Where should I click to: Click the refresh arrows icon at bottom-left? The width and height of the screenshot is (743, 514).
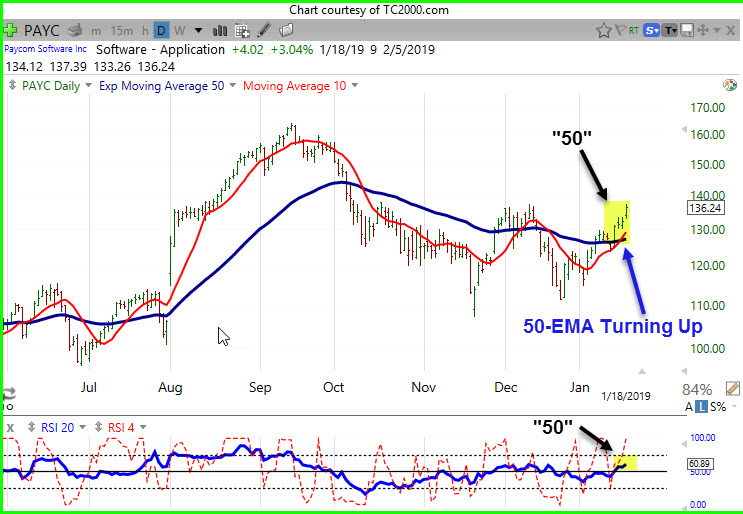9,393
